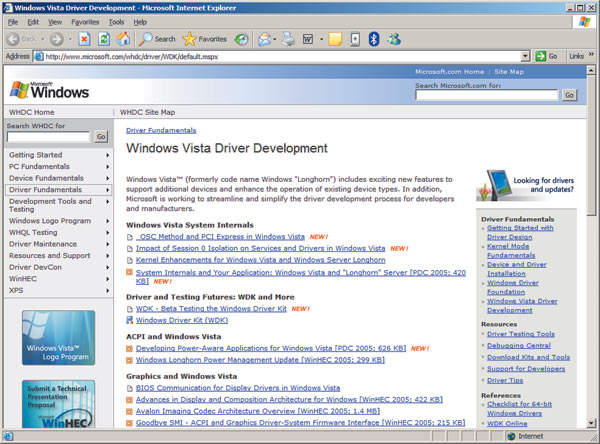
Task: Click the document icon next to OSC Method link
Action: [x=130, y=237]
